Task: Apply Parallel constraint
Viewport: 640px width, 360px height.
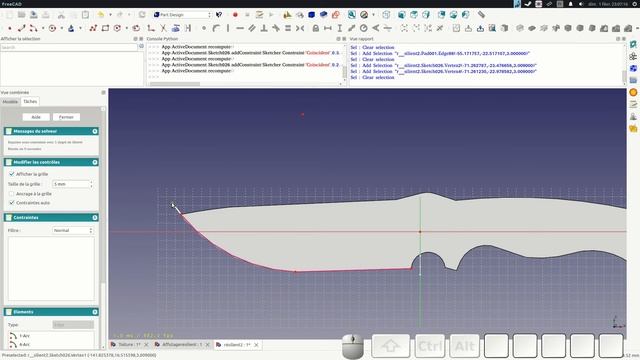Action: pos(252,28)
